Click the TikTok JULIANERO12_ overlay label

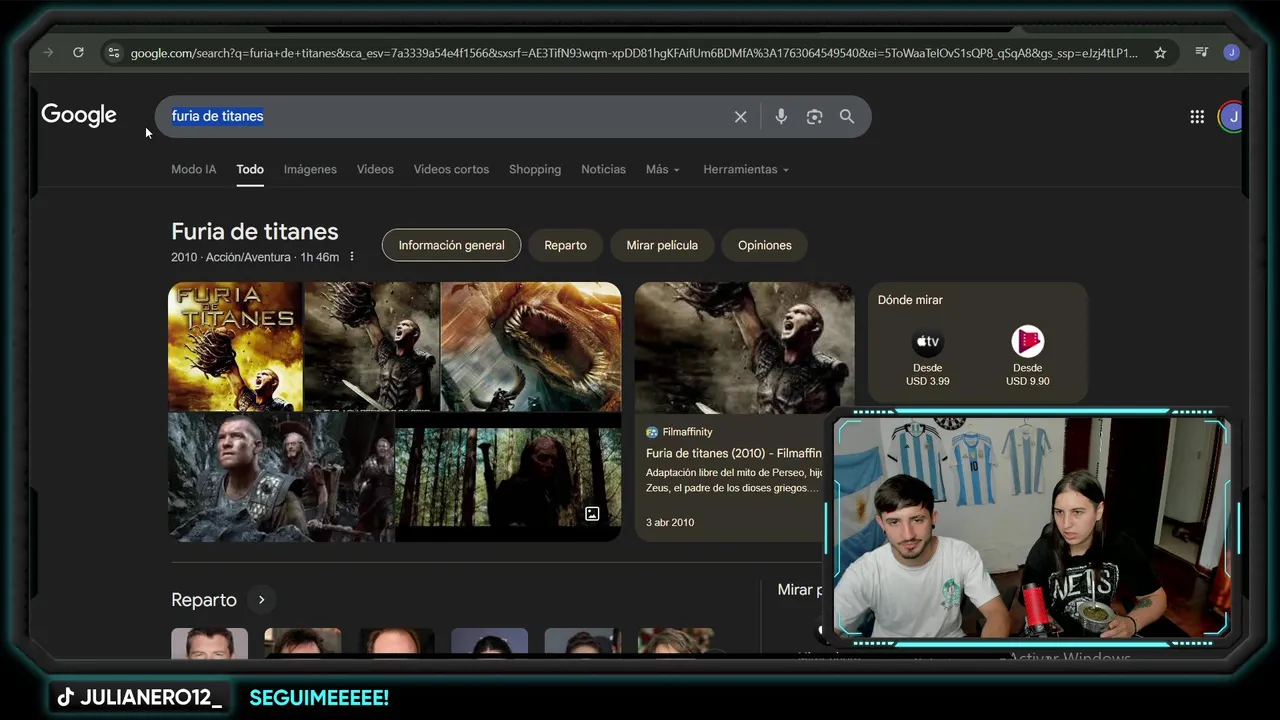pyautogui.click(x=139, y=698)
